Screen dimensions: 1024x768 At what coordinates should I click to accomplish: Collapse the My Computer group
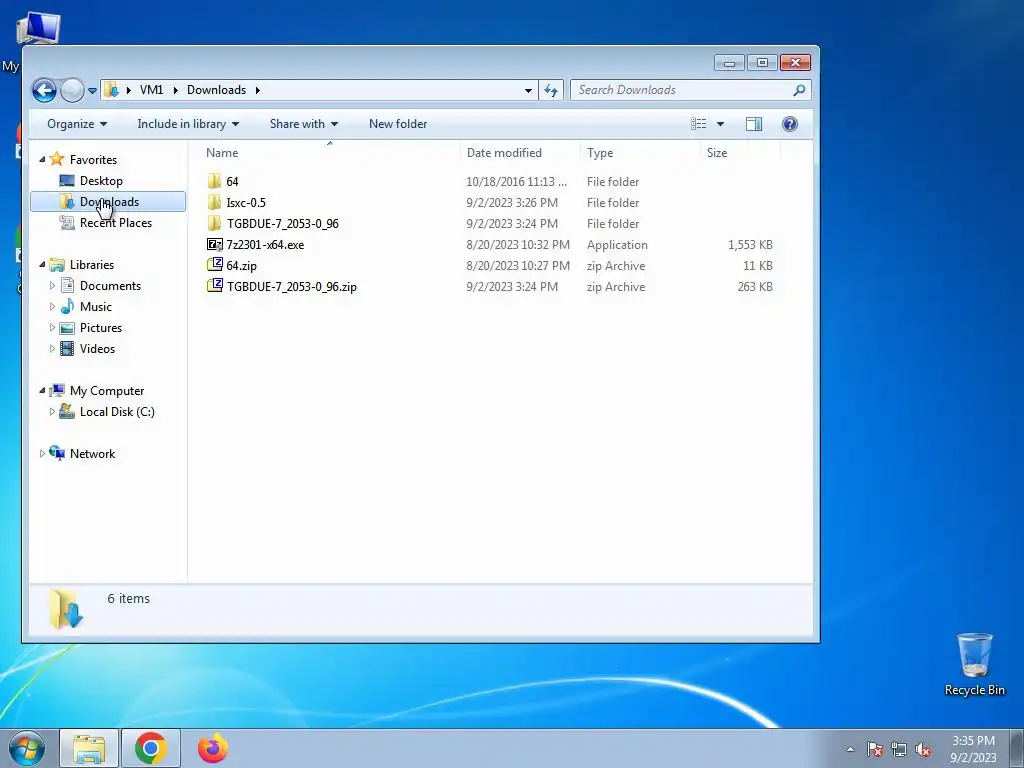[x=42, y=391]
